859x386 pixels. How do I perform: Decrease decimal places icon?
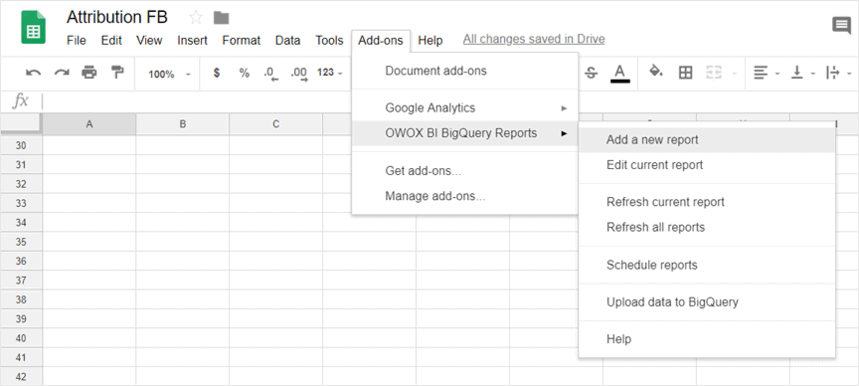click(x=271, y=73)
